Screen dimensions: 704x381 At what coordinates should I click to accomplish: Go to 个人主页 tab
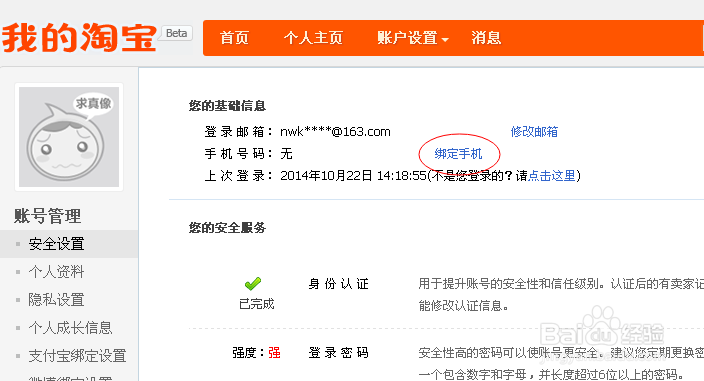tap(313, 38)
